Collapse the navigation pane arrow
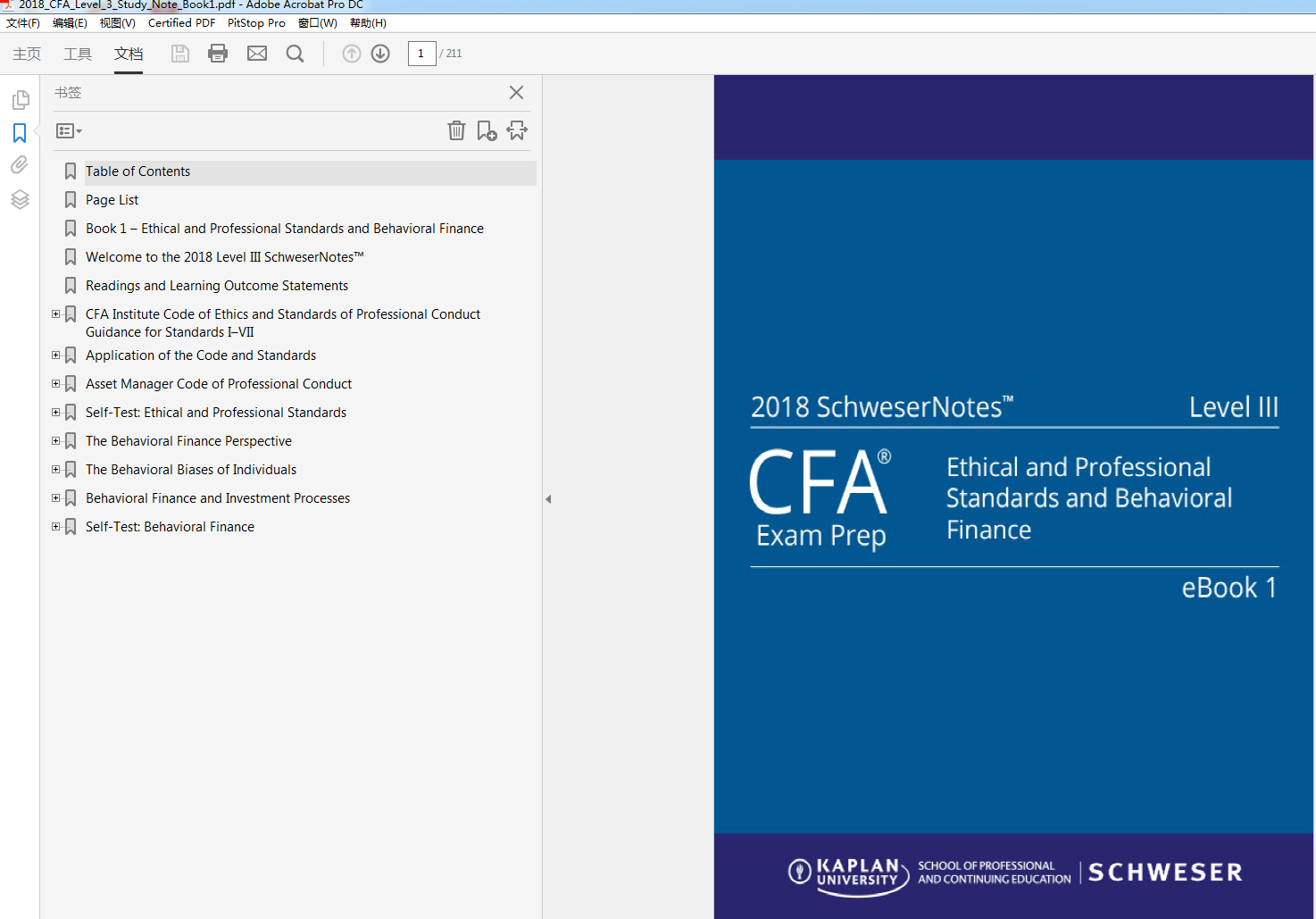 tap(548, 499)
